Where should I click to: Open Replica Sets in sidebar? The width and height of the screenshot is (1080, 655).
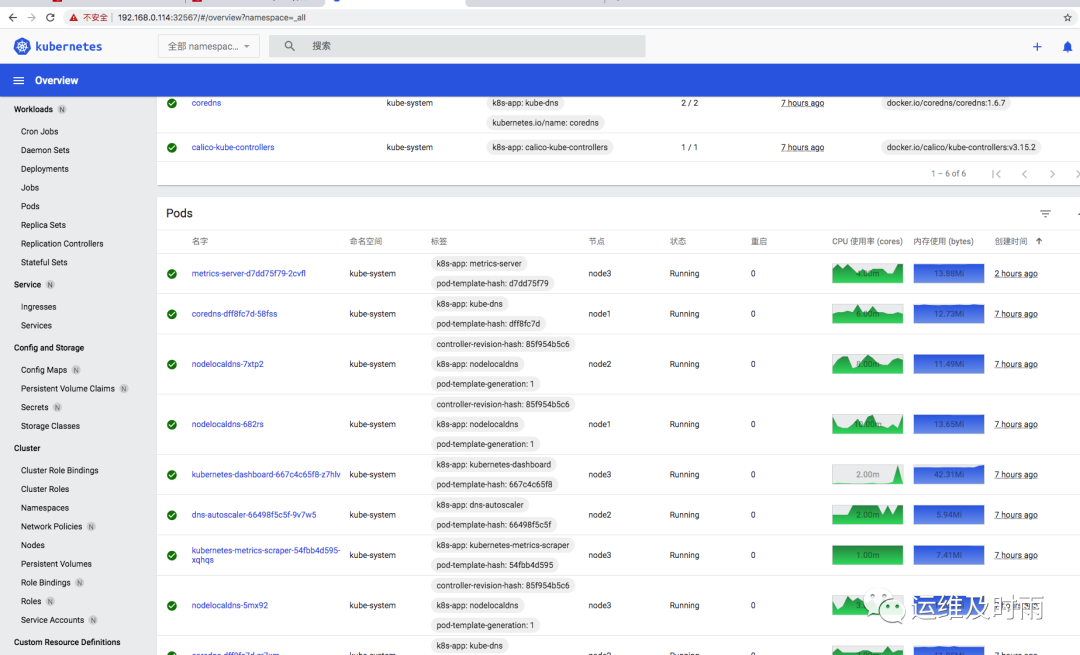coord(43,225)
